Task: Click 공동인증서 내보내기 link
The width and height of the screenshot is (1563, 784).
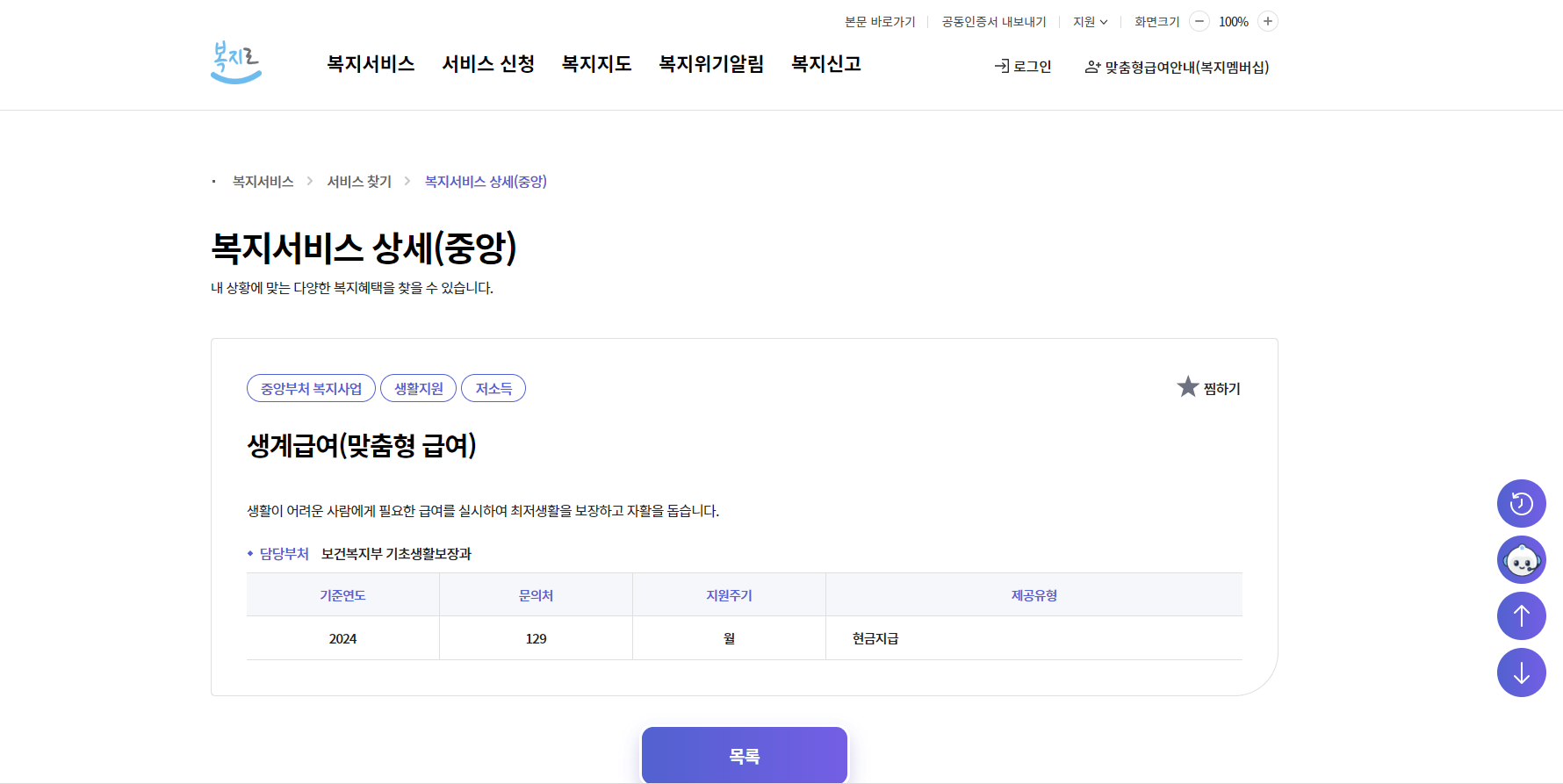Action: [994, 21]
